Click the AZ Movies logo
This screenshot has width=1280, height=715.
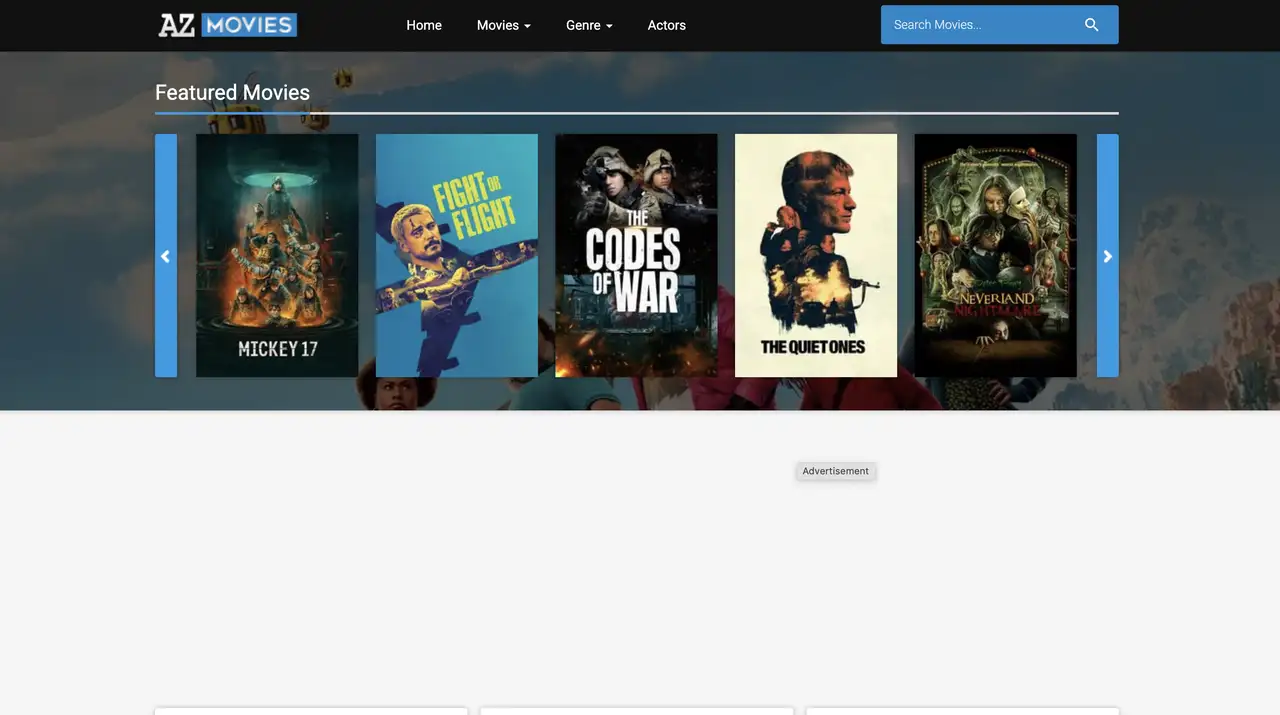tap(227, 25)
